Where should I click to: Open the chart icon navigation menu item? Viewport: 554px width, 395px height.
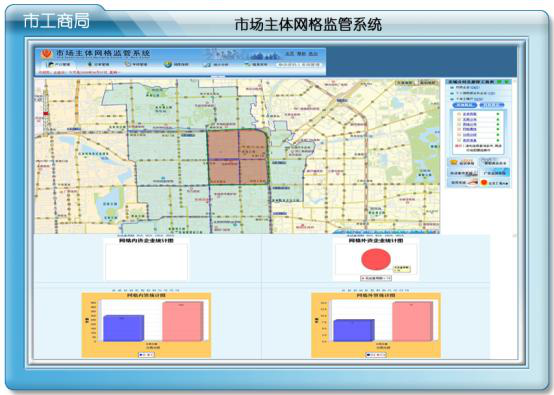tap(216, 65)
